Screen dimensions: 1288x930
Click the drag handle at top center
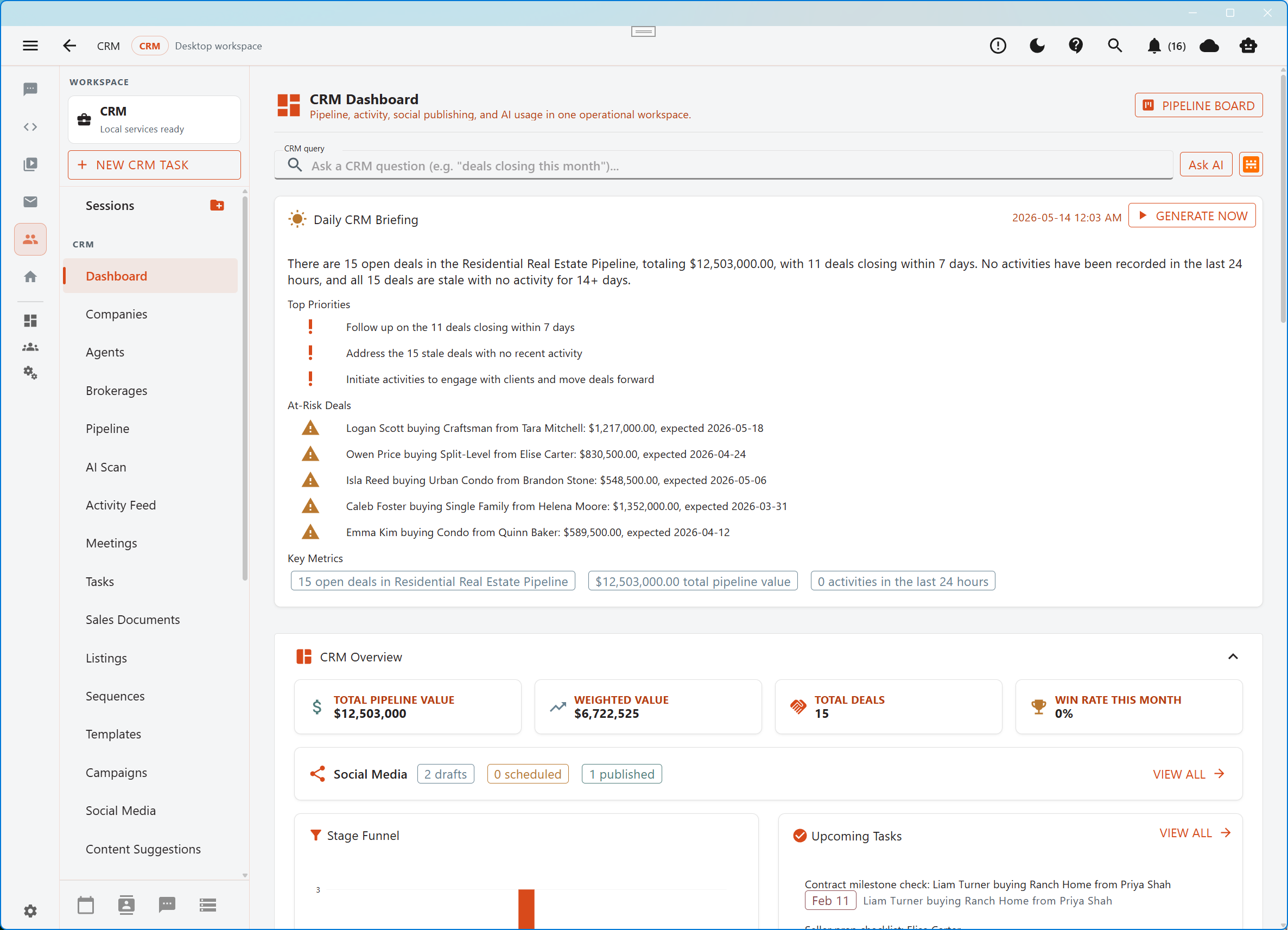pos(643,32)
